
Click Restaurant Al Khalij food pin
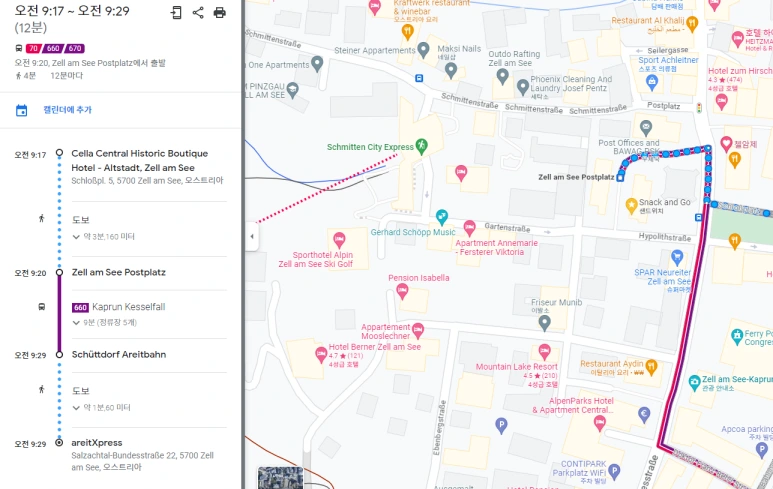tap(692, 23)
